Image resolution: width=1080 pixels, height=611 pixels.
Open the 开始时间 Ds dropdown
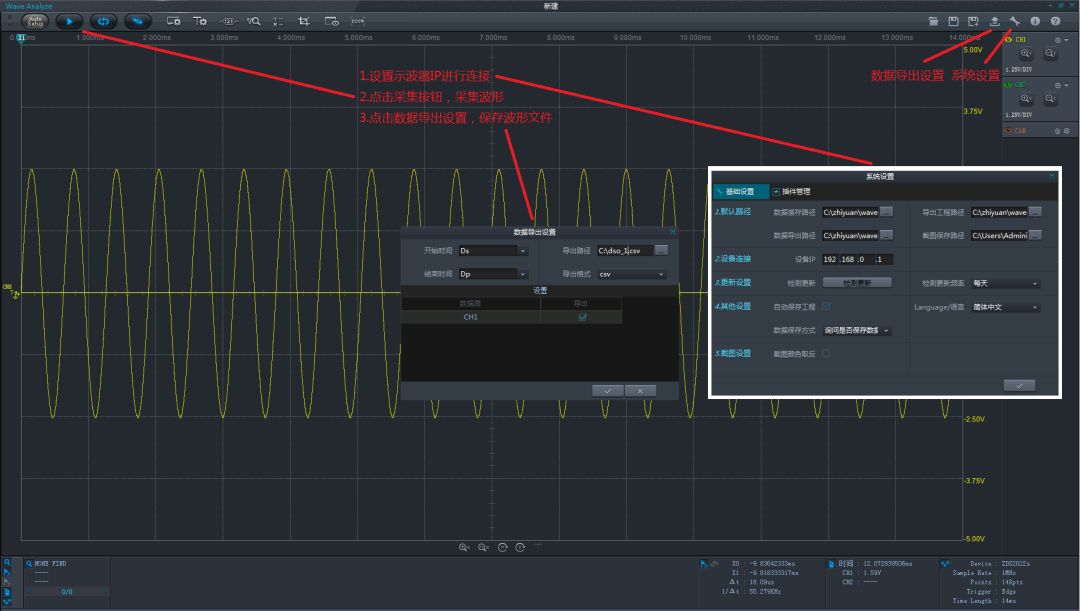(492, 251)
